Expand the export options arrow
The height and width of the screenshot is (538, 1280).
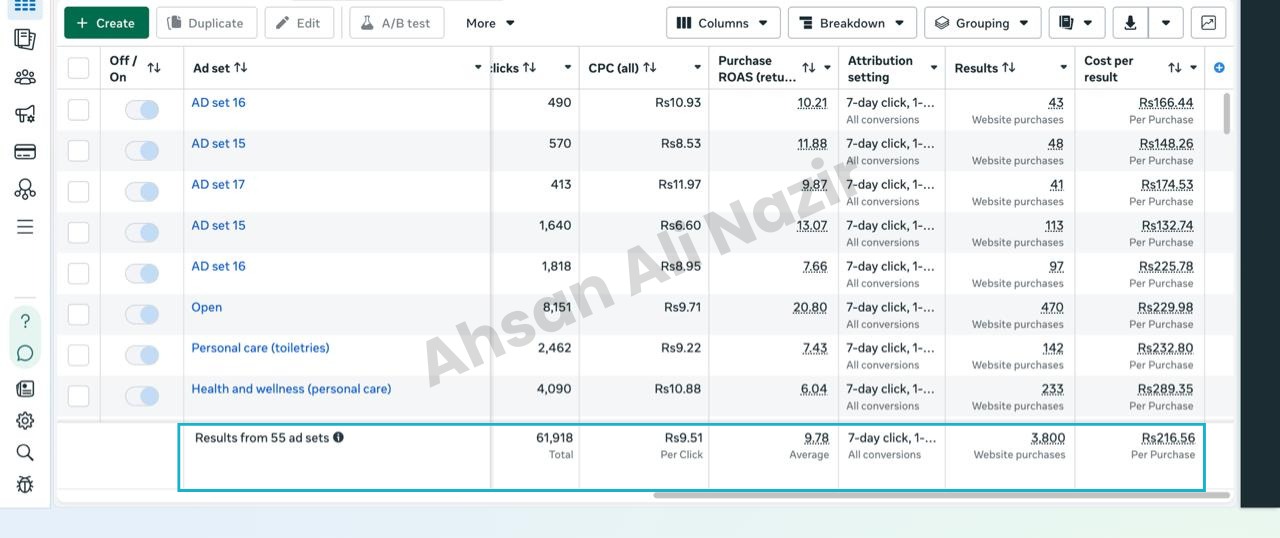point(1166,23)
